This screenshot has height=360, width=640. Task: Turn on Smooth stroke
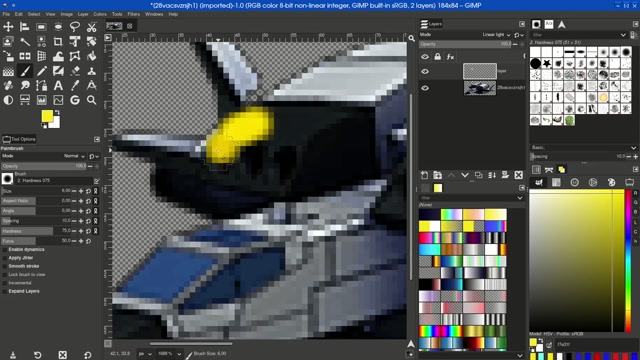(x=5, y=266)
